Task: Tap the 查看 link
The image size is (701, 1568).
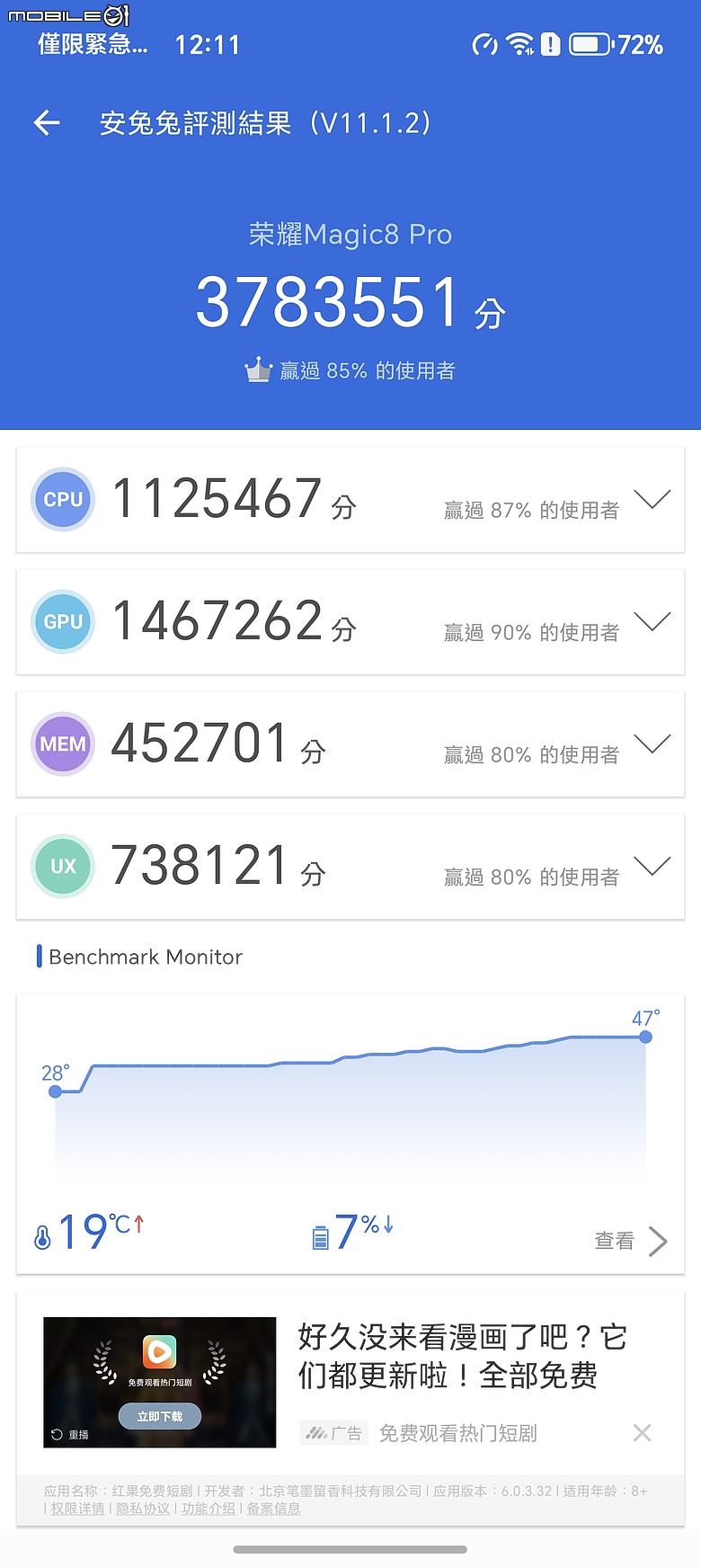Action: point(615,1241)
